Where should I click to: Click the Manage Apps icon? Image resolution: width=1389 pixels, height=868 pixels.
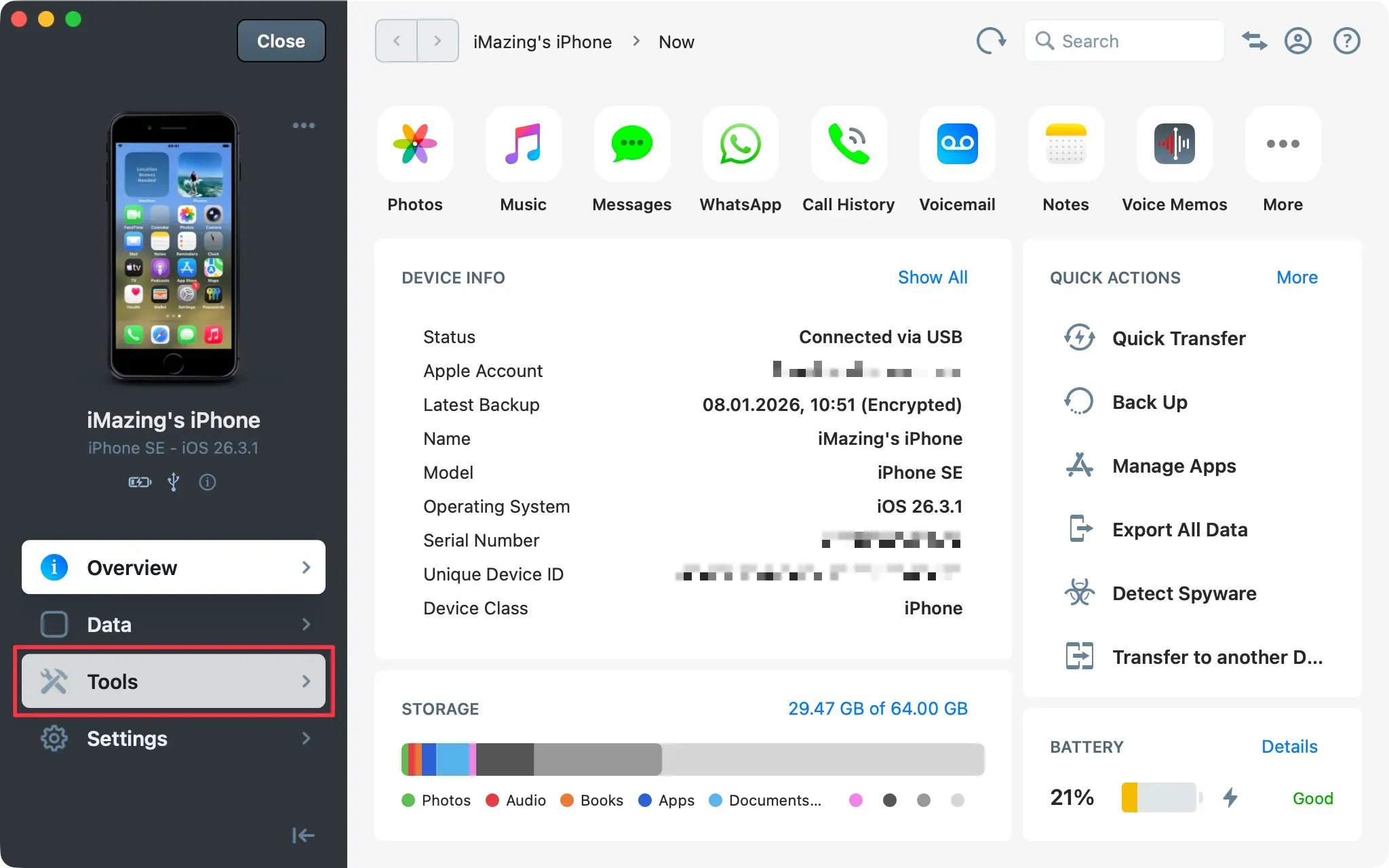pyautogui.click(x=1079, y=465)
